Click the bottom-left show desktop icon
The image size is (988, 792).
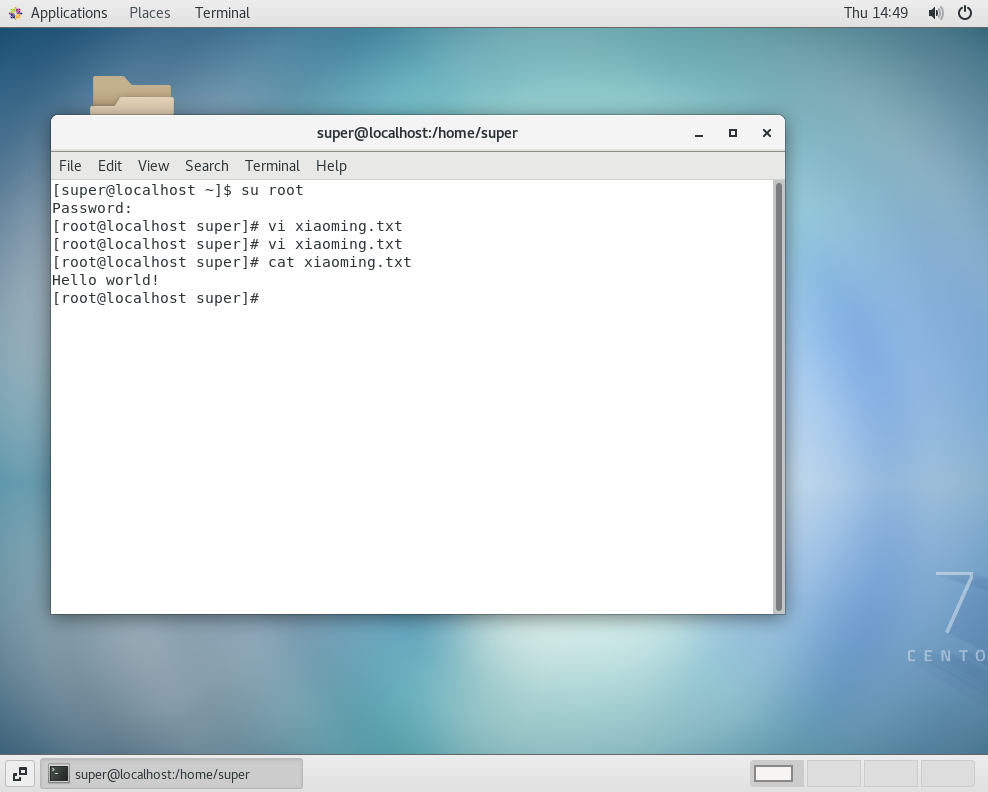(x=20, y=773)
